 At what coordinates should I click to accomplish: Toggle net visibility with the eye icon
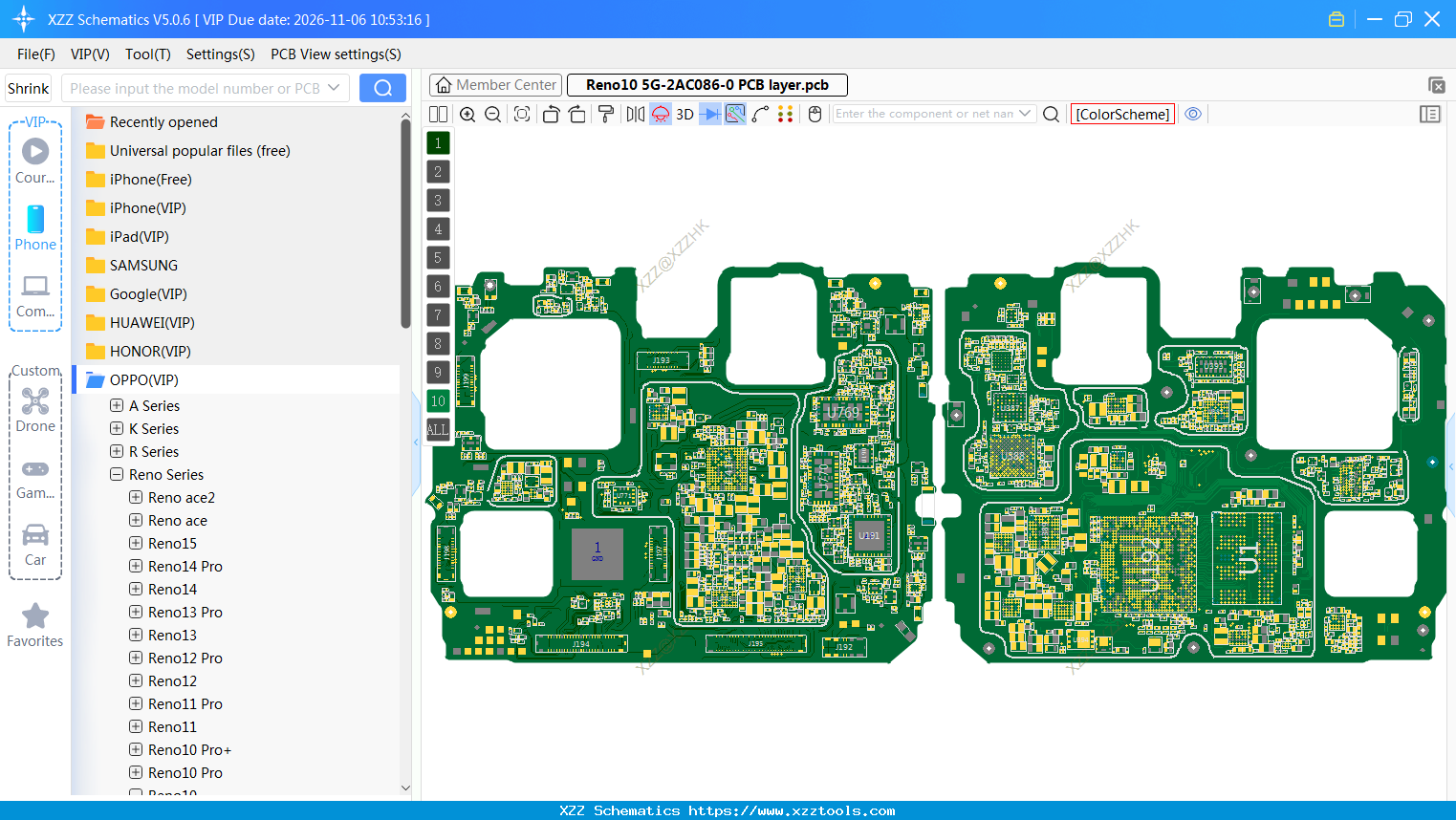pos(1193,114)
